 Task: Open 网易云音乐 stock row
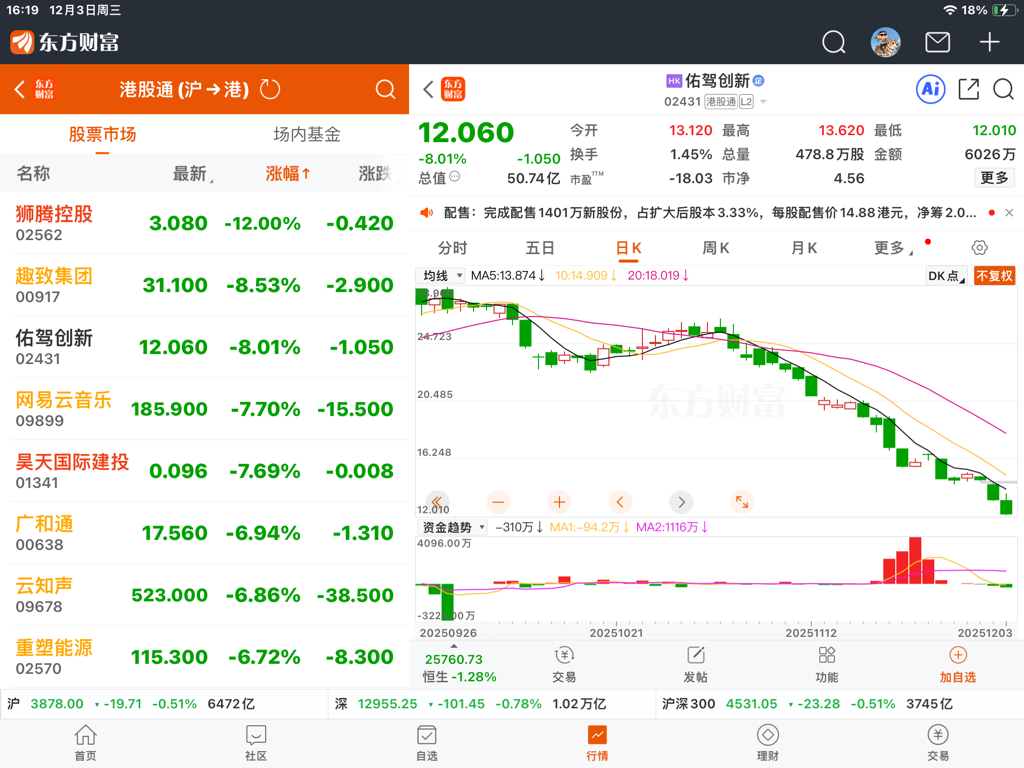coord(204,409)
